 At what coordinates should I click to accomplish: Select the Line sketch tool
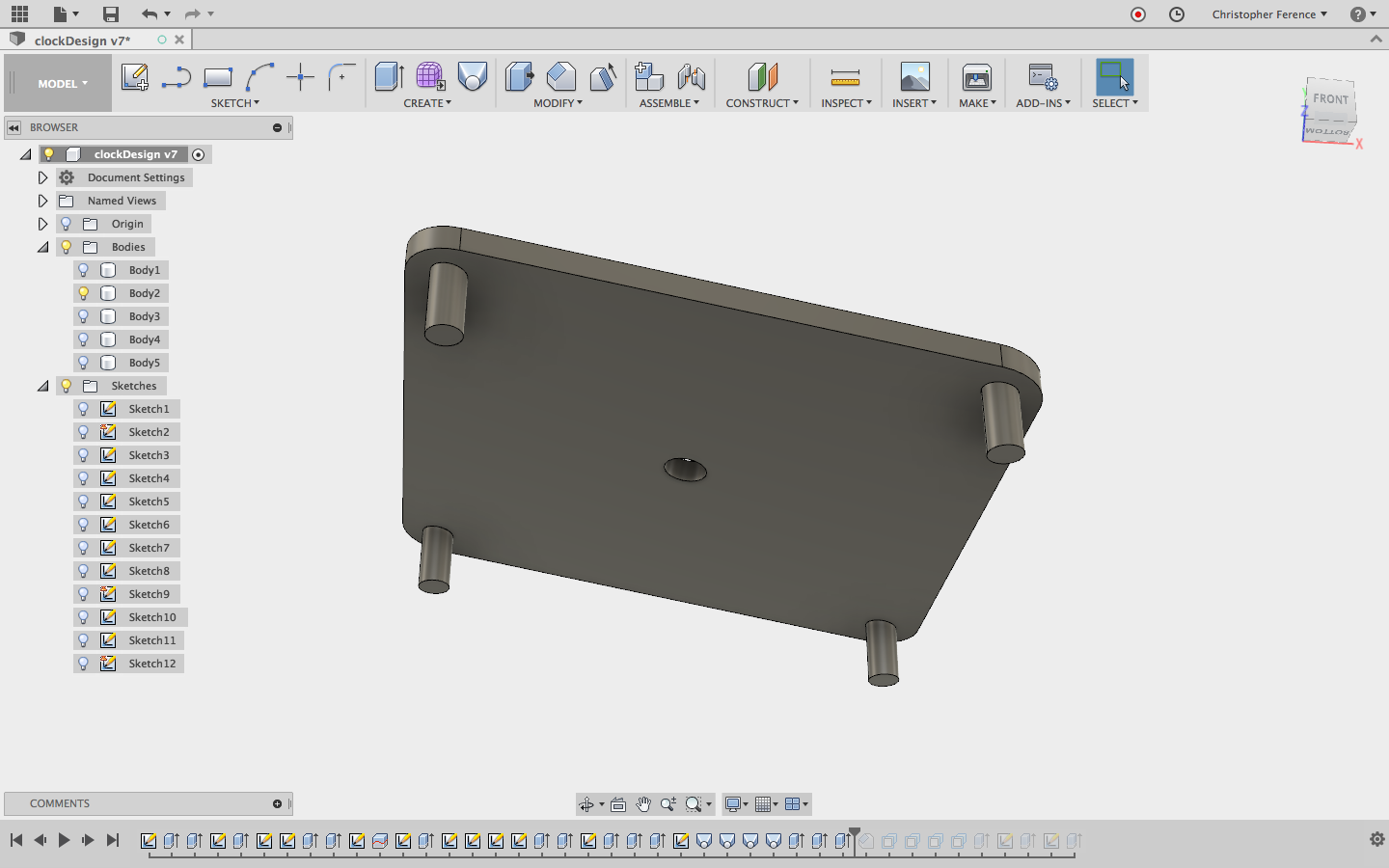click(176, 77)
